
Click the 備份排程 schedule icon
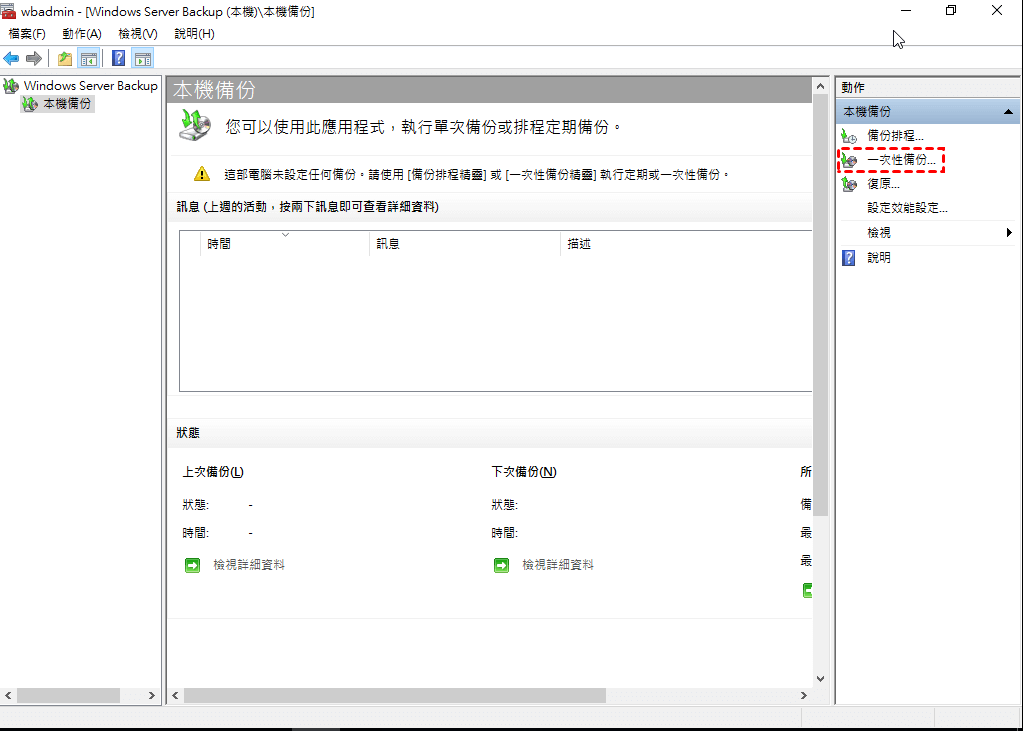click(849, 136)
